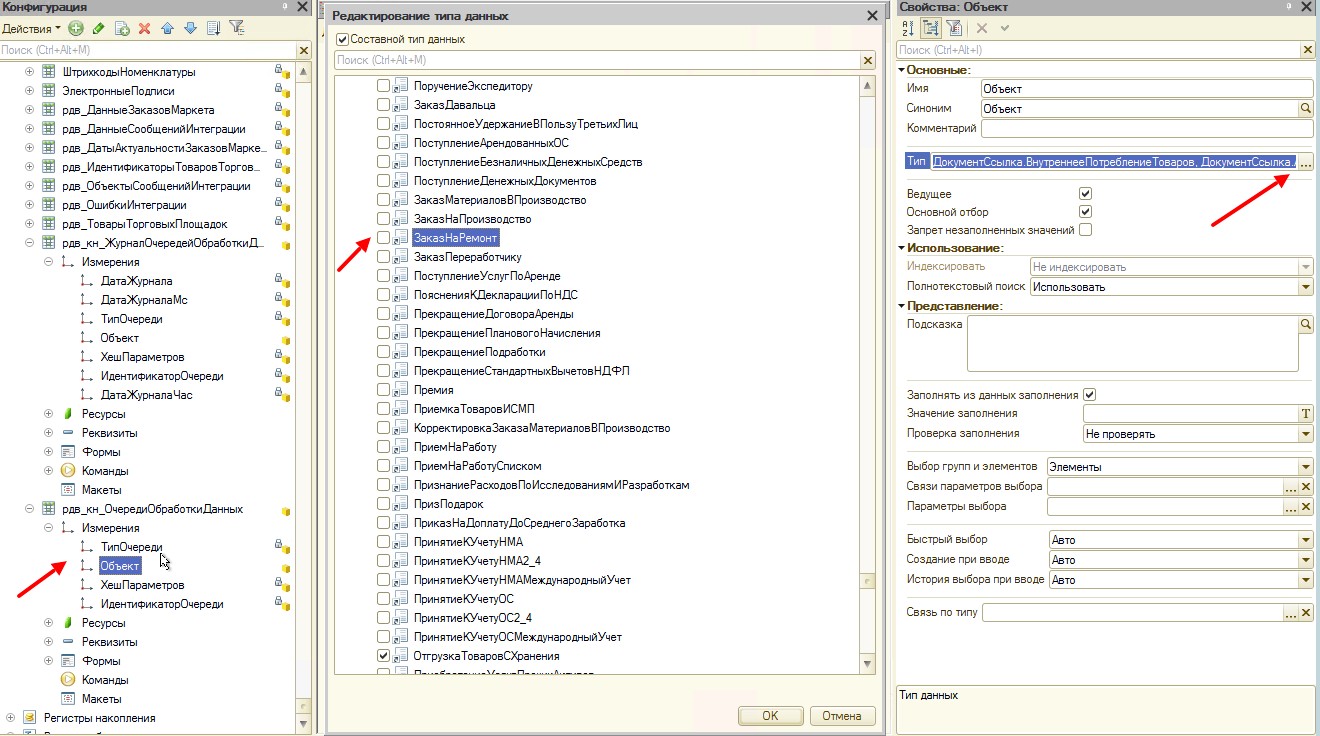Click the OK button

769,716
